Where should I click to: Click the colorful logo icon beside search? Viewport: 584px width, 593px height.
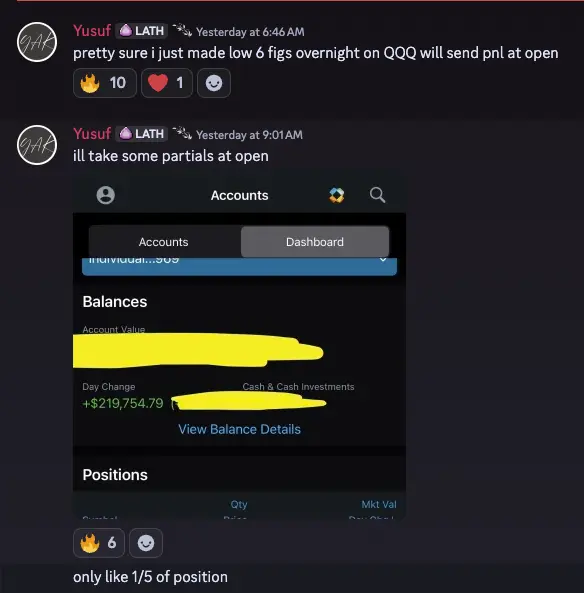(337, 195)
